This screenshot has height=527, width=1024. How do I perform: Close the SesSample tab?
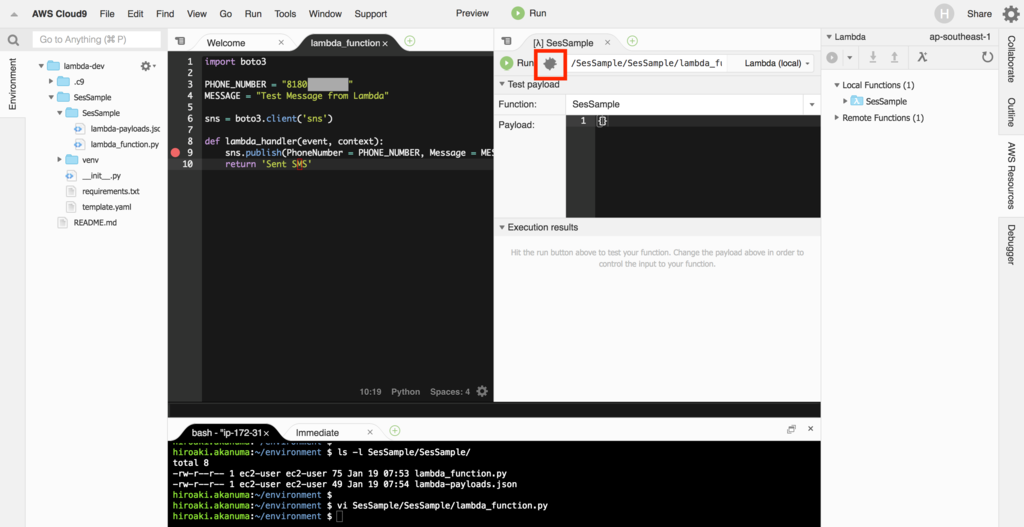coord(607,42)
